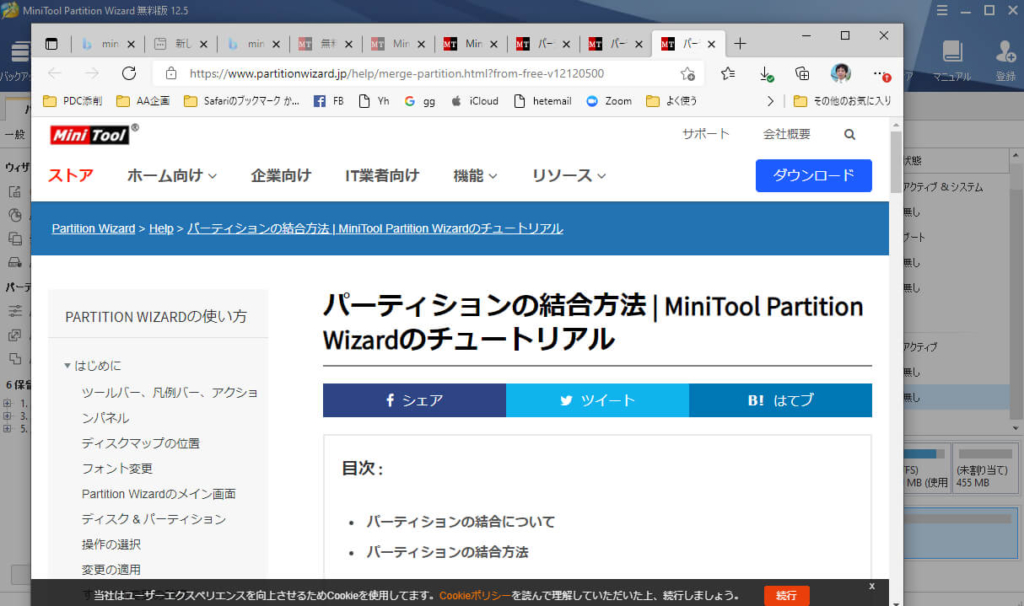Screen dimensions: 1024x606
Task: Open the iCloud bookmark
Action: 475,101
